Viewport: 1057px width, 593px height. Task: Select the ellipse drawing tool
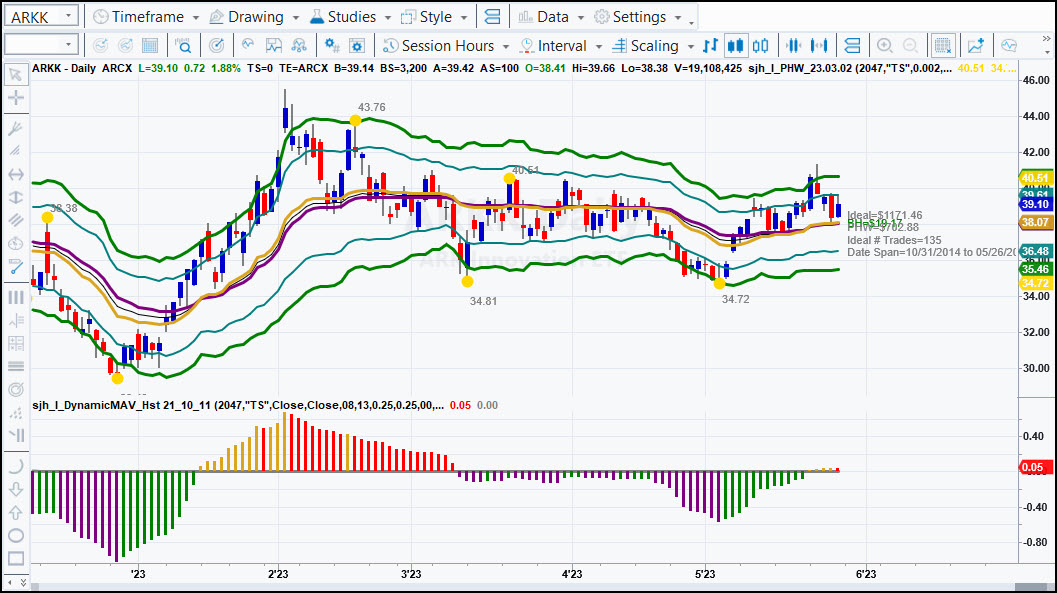(16, 536)
